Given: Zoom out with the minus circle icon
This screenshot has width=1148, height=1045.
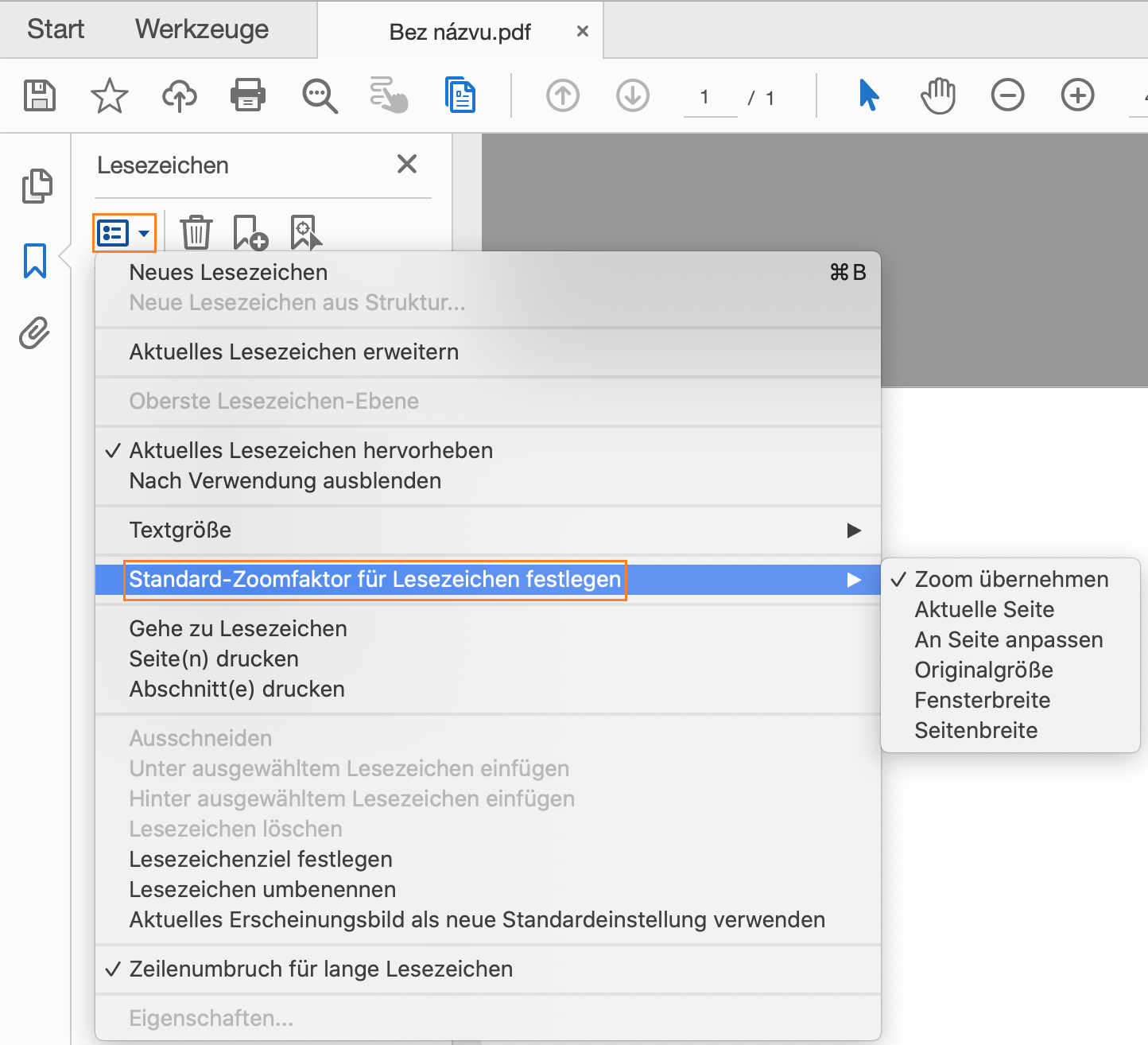Looking at the screenshot, I should tap(1007, 95).
